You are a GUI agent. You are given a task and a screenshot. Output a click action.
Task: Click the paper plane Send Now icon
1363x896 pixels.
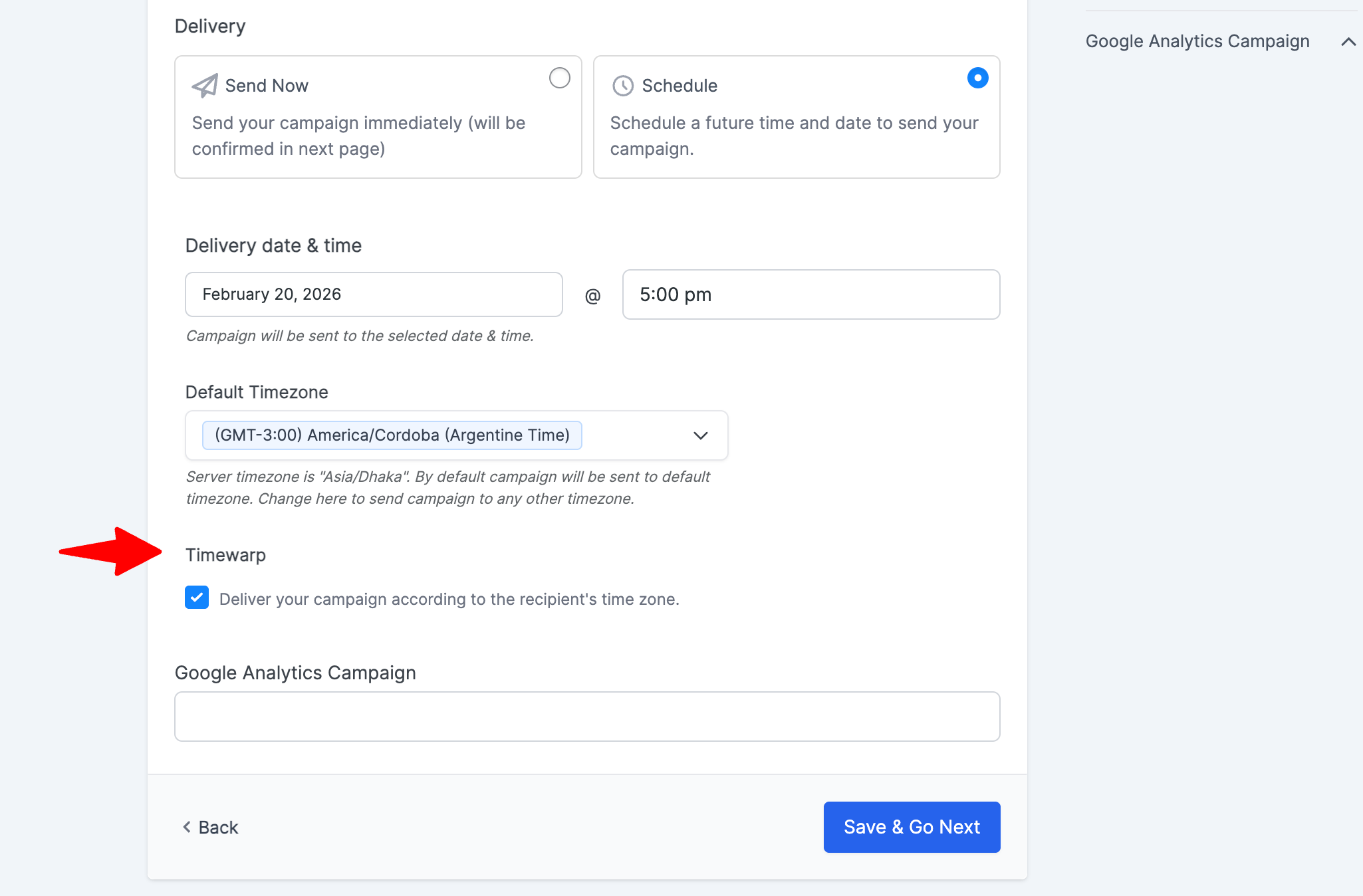205,86
